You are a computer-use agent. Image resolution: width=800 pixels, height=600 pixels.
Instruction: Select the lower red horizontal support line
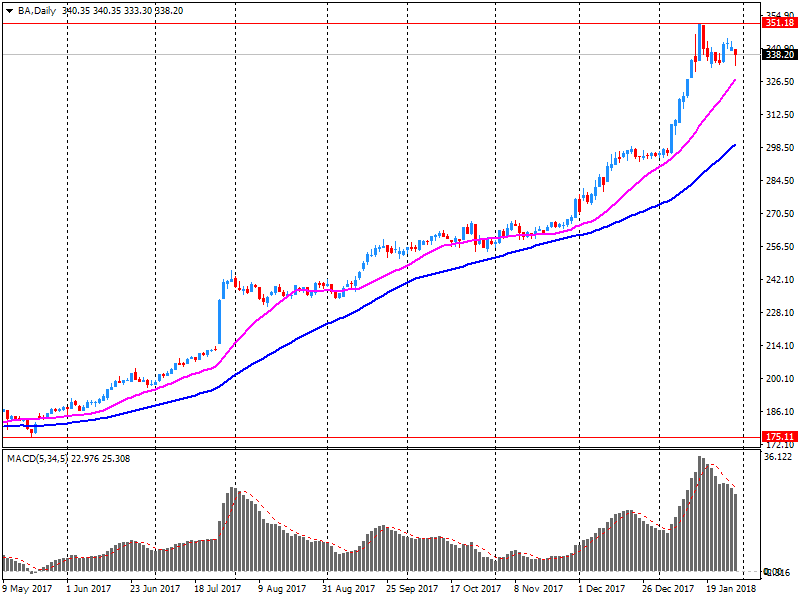coord(381,437)
